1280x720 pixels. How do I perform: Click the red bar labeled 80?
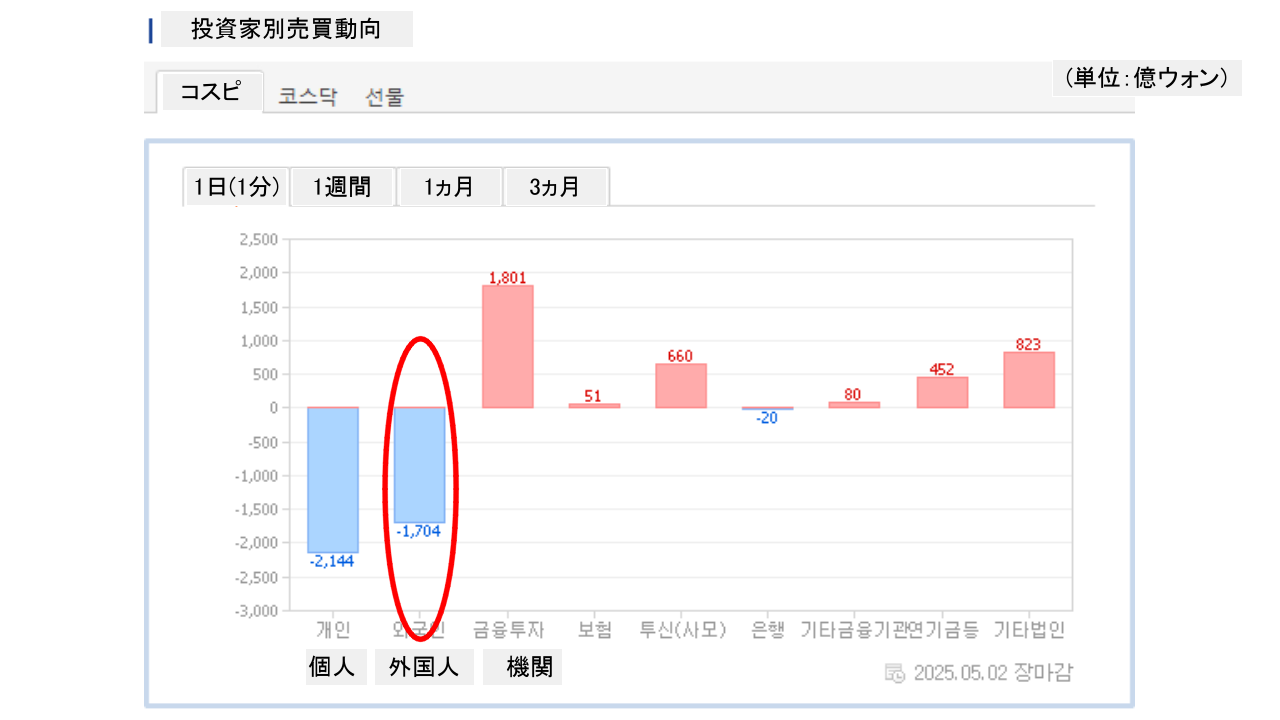[x=854, y=405]
